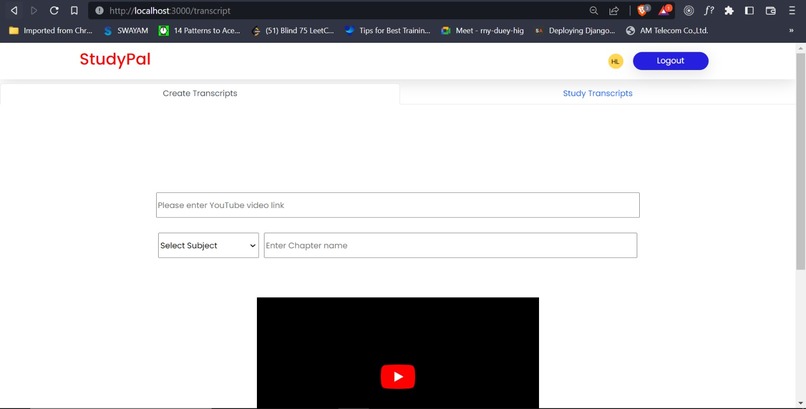806x409 pixels.
Task: Focus the Enter Chapter name field
Action: tap(450, 246)
